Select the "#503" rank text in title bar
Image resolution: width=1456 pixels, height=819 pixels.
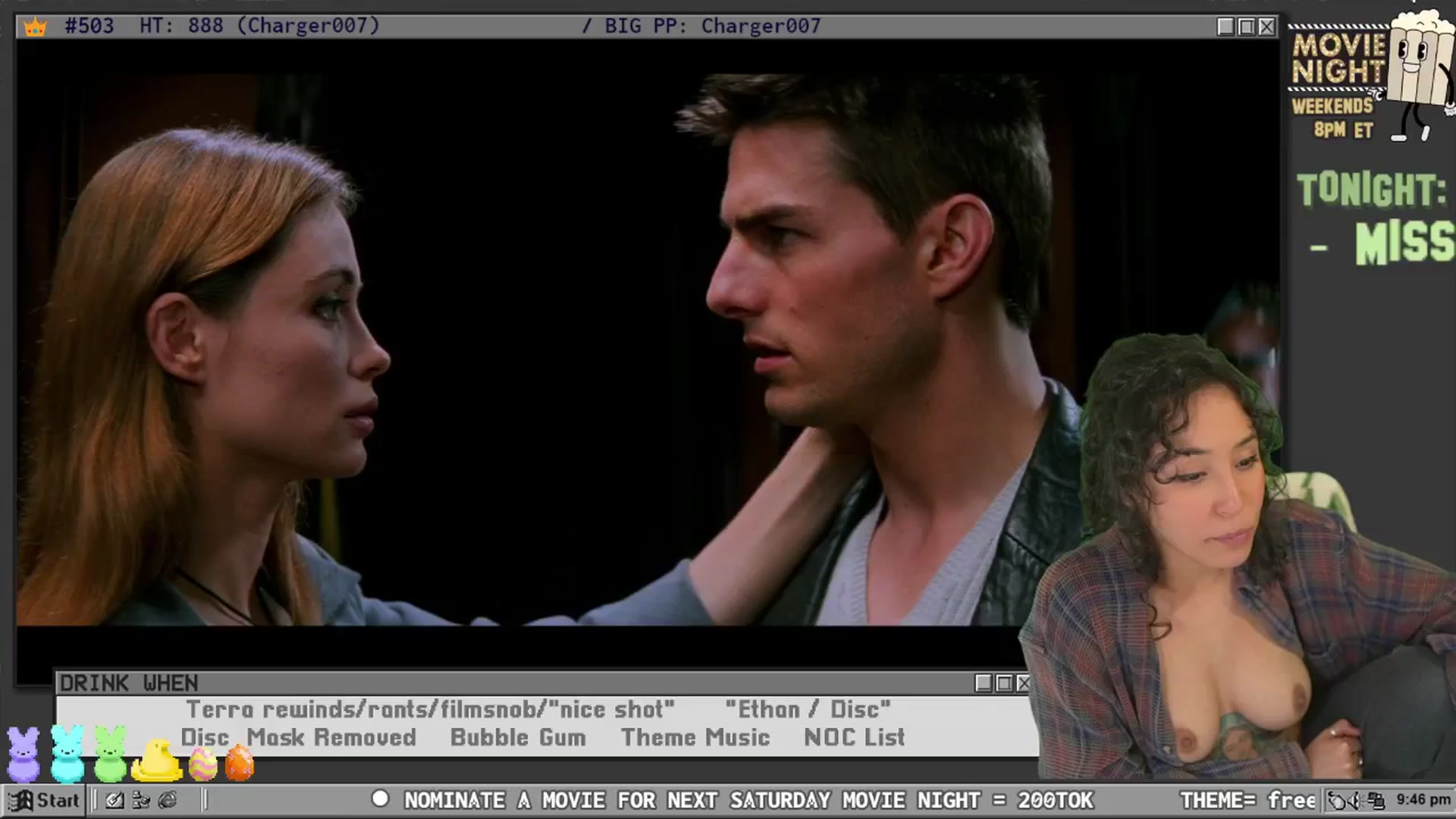click(89, 26)
